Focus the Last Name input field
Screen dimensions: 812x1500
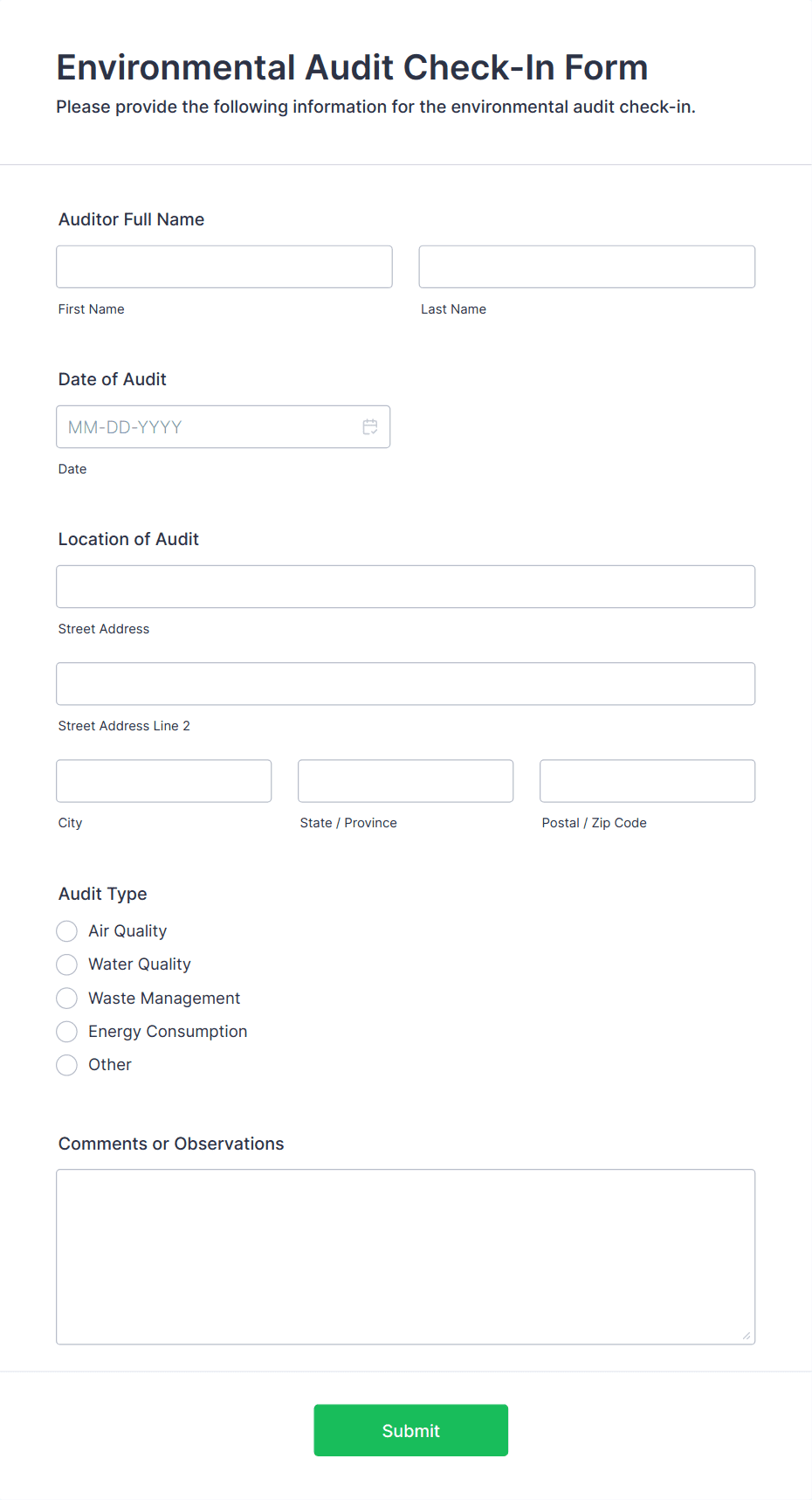(x=587, y=266)
